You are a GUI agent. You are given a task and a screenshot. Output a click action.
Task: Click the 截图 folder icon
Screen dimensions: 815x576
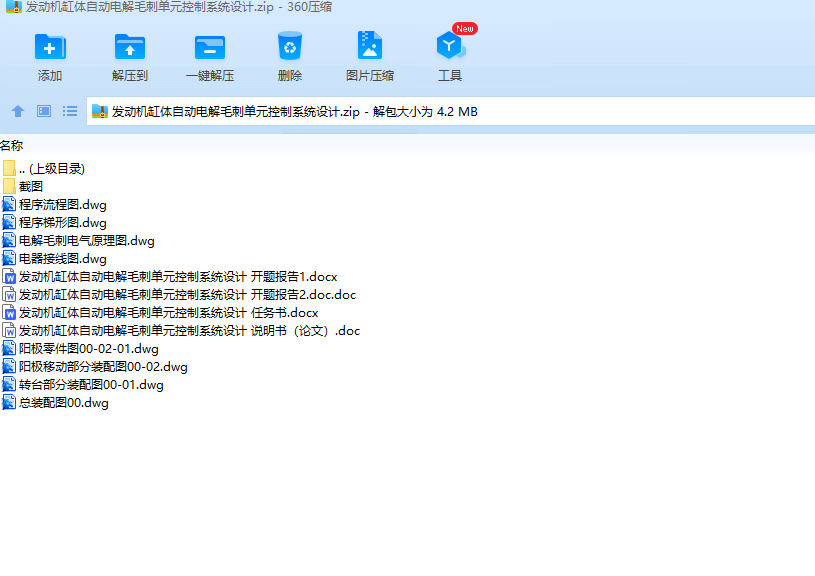pyautogui.click(x=9, y=186)
